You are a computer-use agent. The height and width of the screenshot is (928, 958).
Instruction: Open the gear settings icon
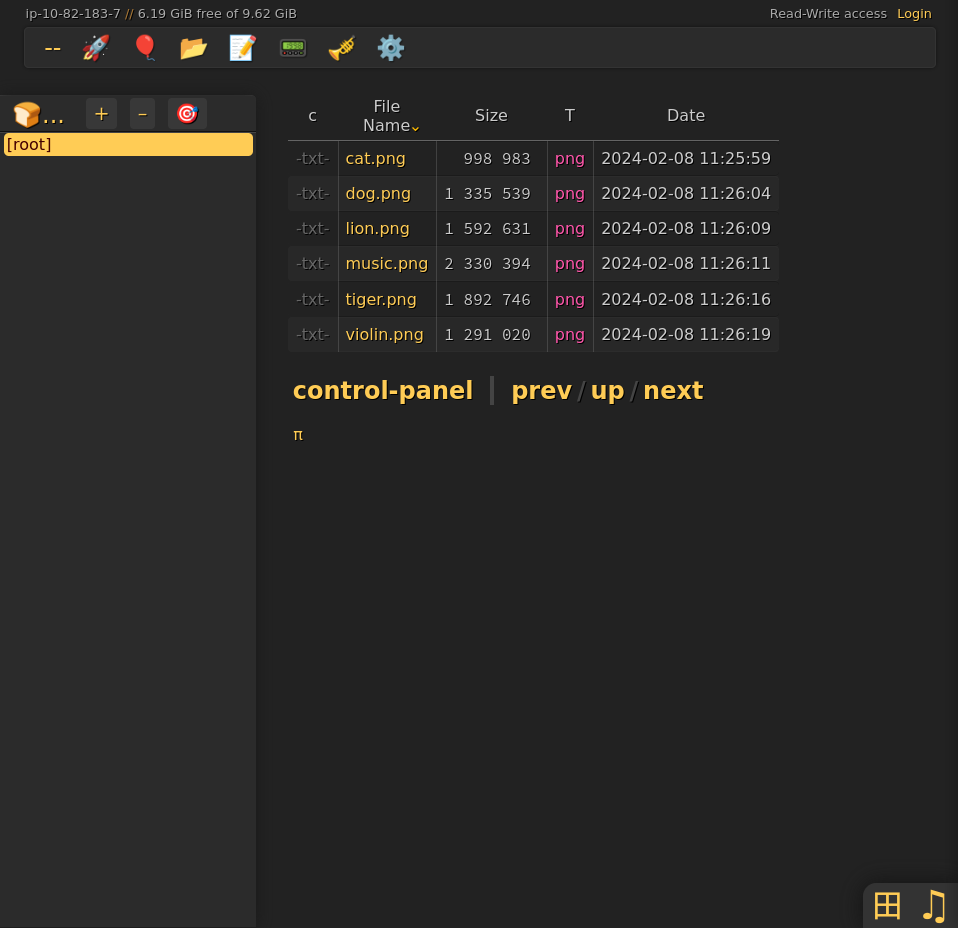(391, 48)
